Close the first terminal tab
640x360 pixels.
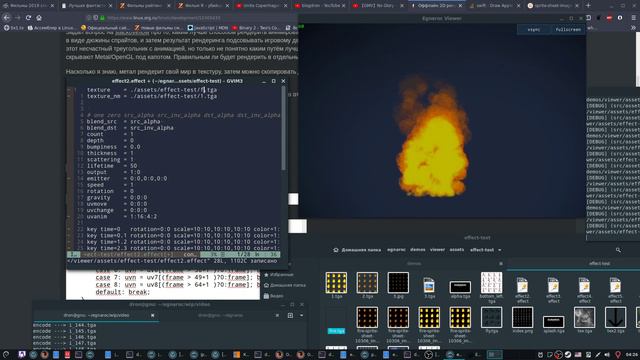coord(152,315)
